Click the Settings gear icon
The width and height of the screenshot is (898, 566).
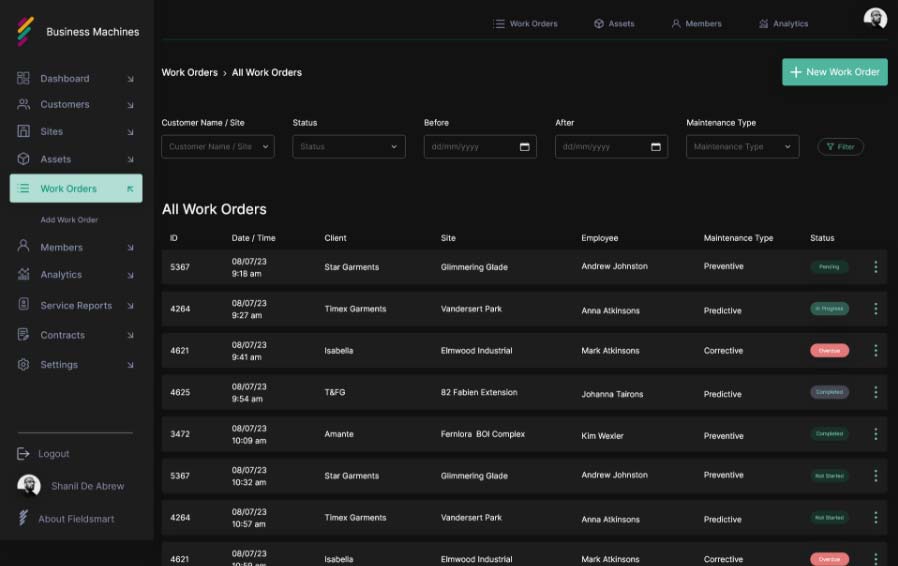(23, 364)
